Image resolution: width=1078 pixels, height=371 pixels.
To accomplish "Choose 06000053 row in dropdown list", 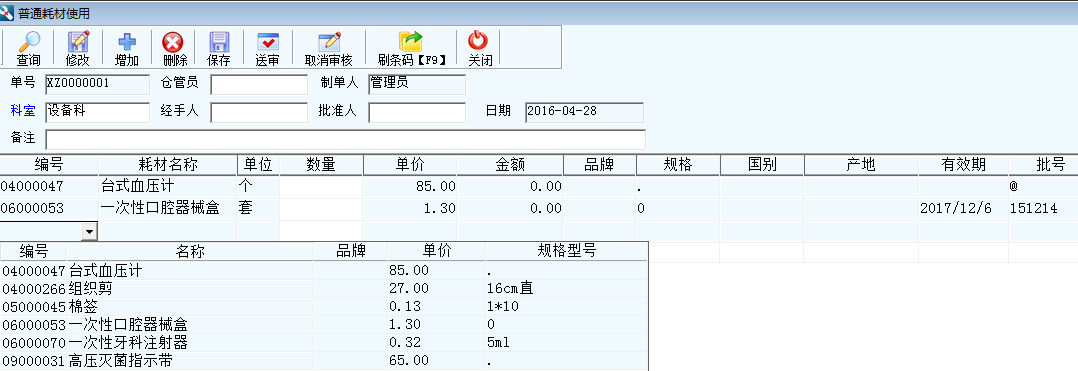I will pyautogui.click(x=324, y=324).
